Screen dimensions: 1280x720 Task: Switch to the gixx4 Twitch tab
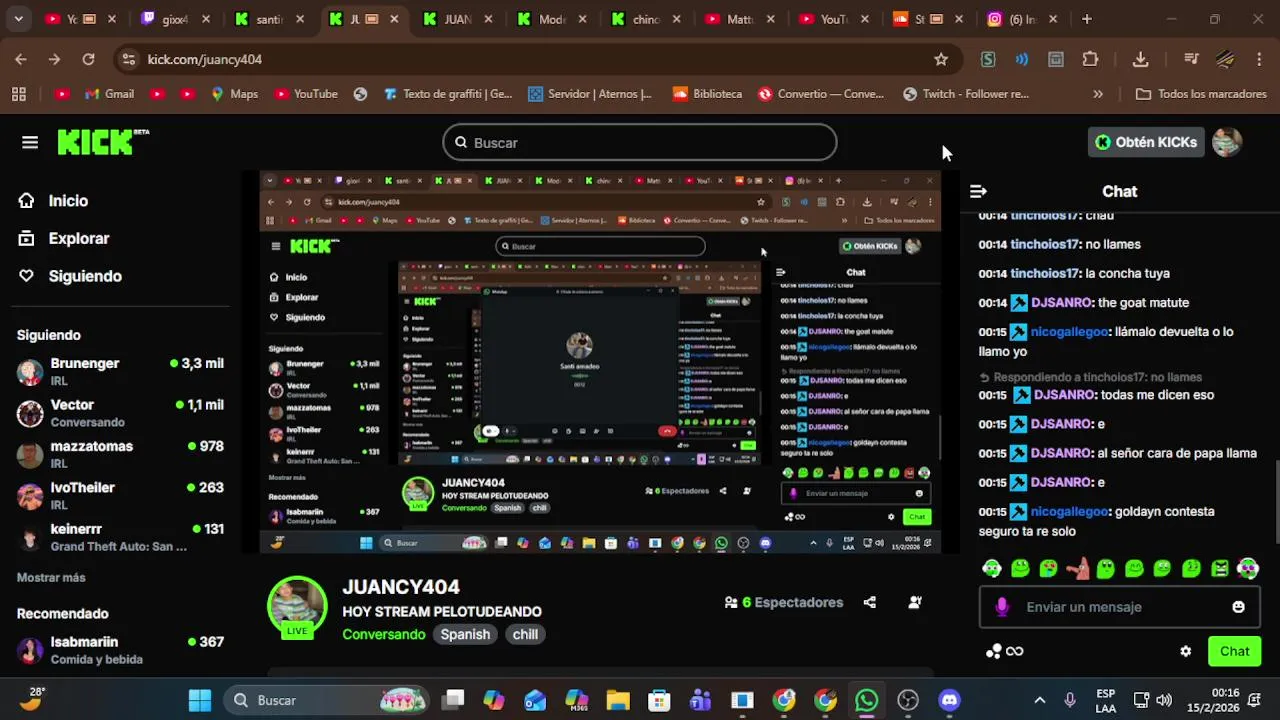[176, 19]
